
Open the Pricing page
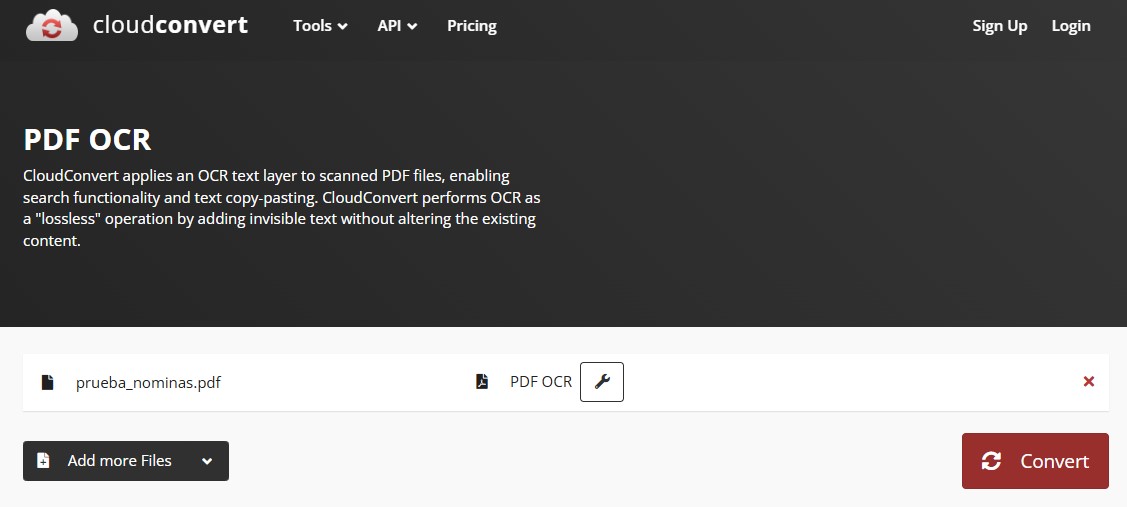(x=472, y=26)
